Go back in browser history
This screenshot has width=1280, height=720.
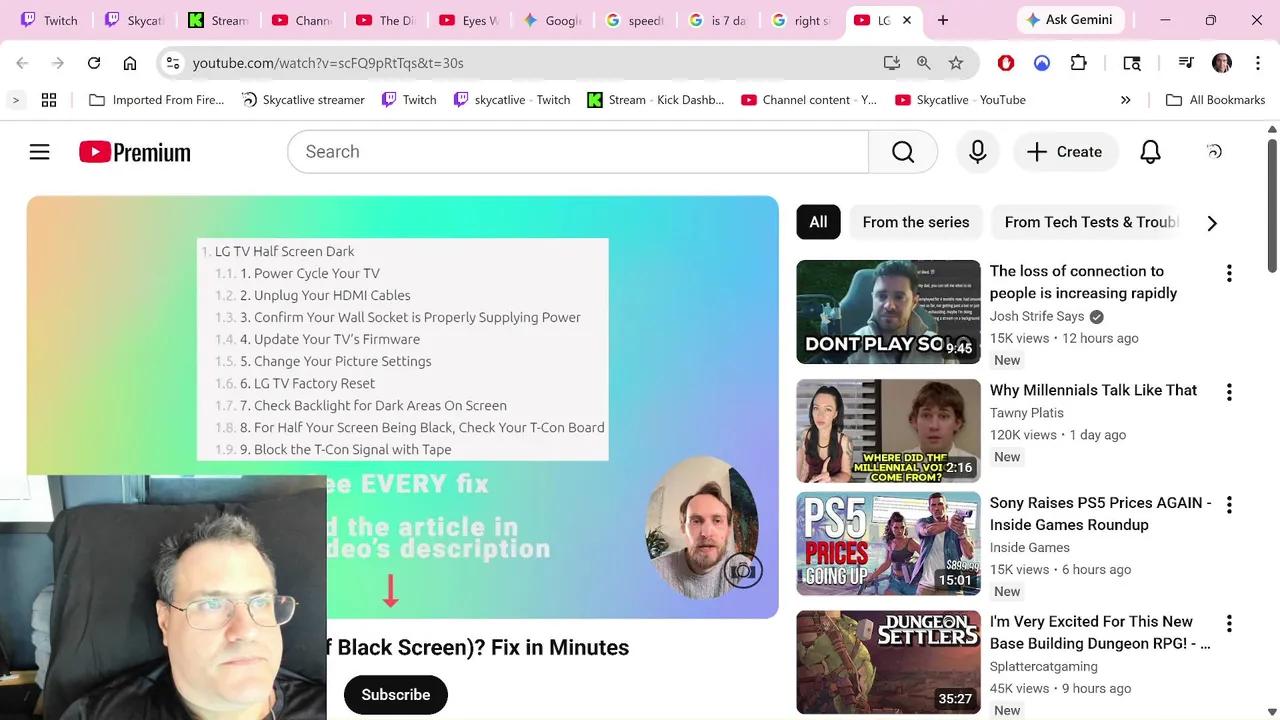tap(22, 63)
